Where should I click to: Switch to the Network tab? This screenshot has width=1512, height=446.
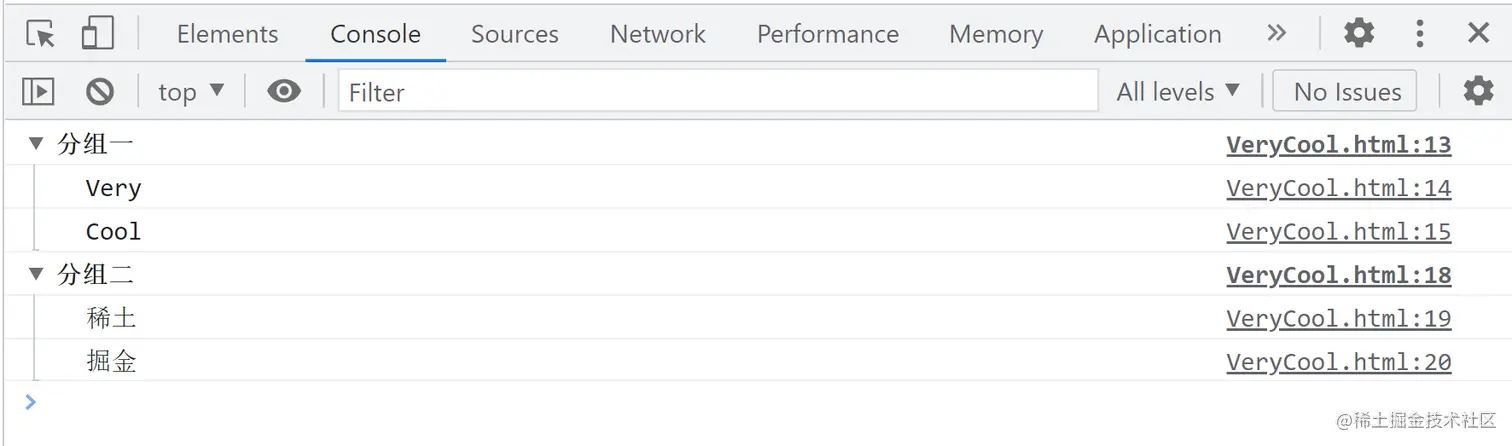coord(657,34)
